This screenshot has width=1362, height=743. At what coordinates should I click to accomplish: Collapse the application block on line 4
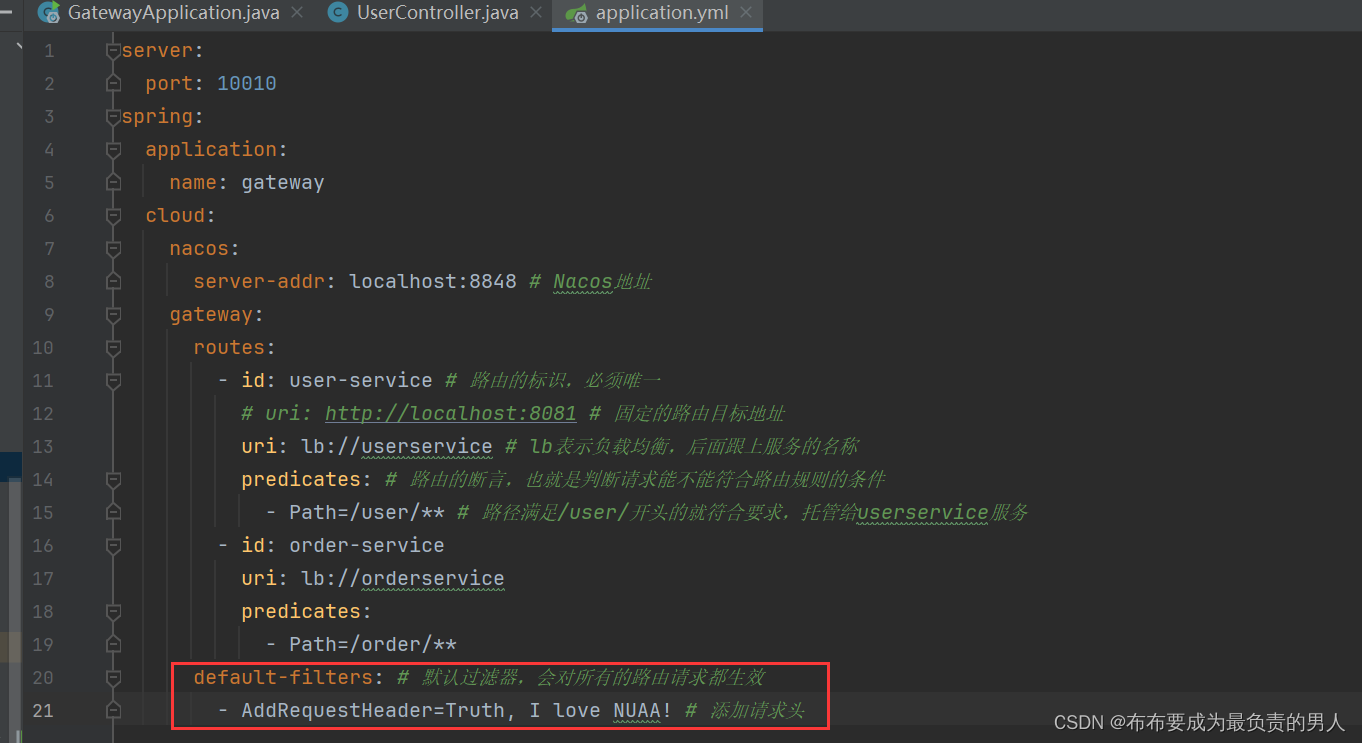point(113,149)
